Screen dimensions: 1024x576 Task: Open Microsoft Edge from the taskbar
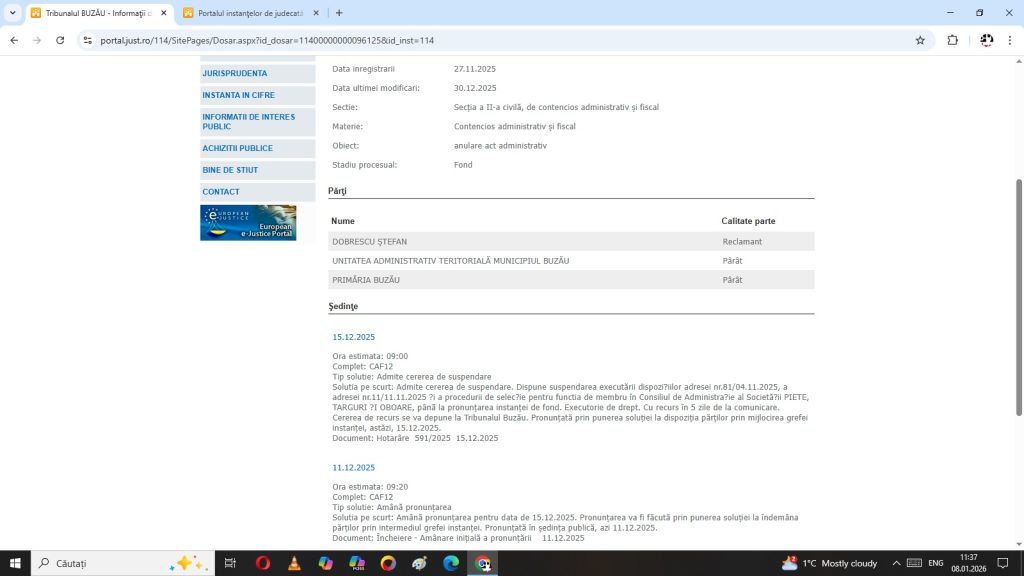(x=450, y=563)
